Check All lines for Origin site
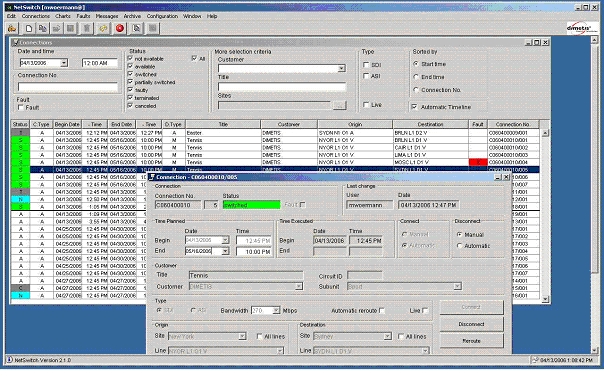604x378 pixels. [x=260, y=336]
